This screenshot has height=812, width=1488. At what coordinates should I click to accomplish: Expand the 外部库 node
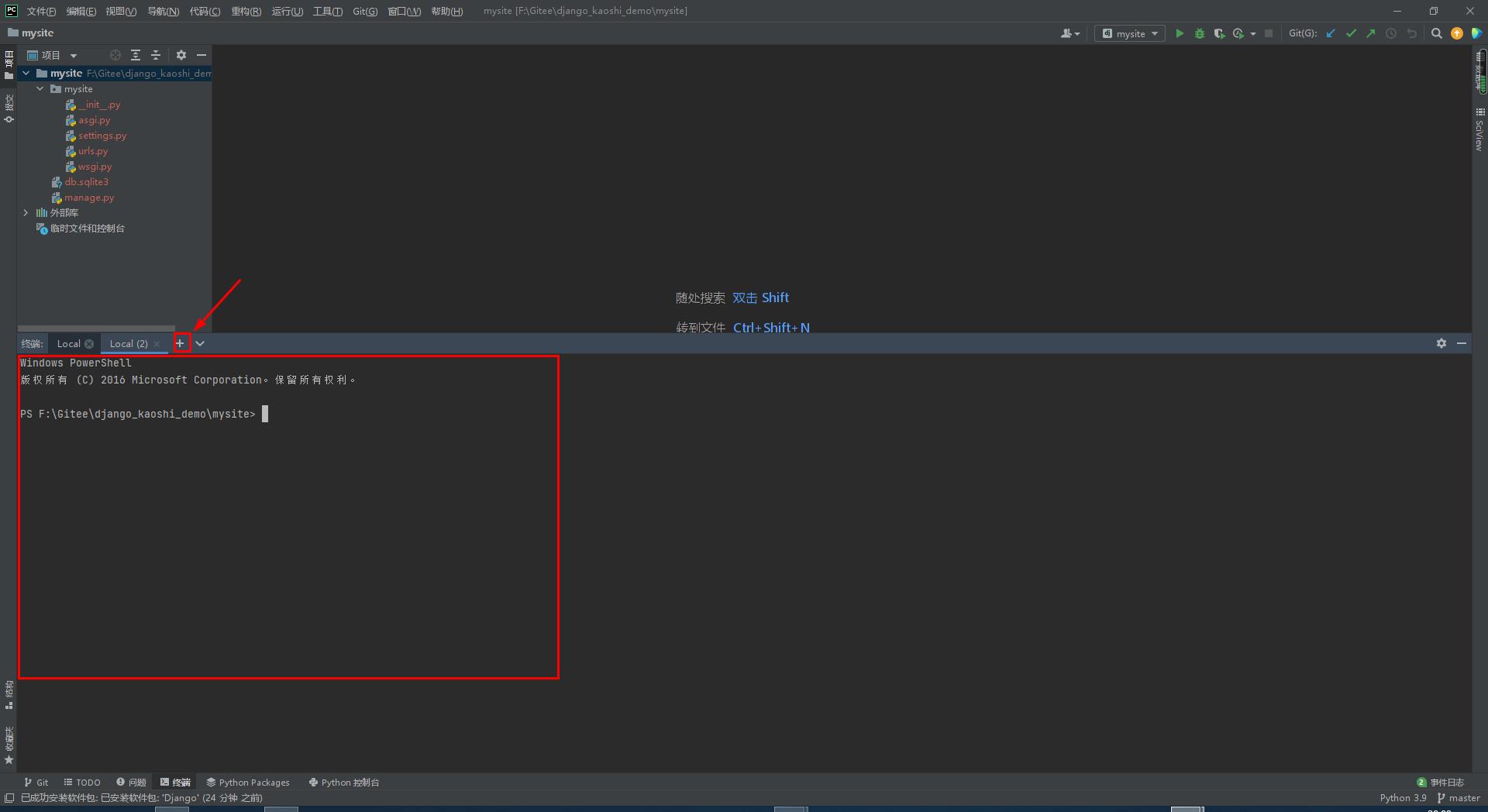click(x=26, y=213)
